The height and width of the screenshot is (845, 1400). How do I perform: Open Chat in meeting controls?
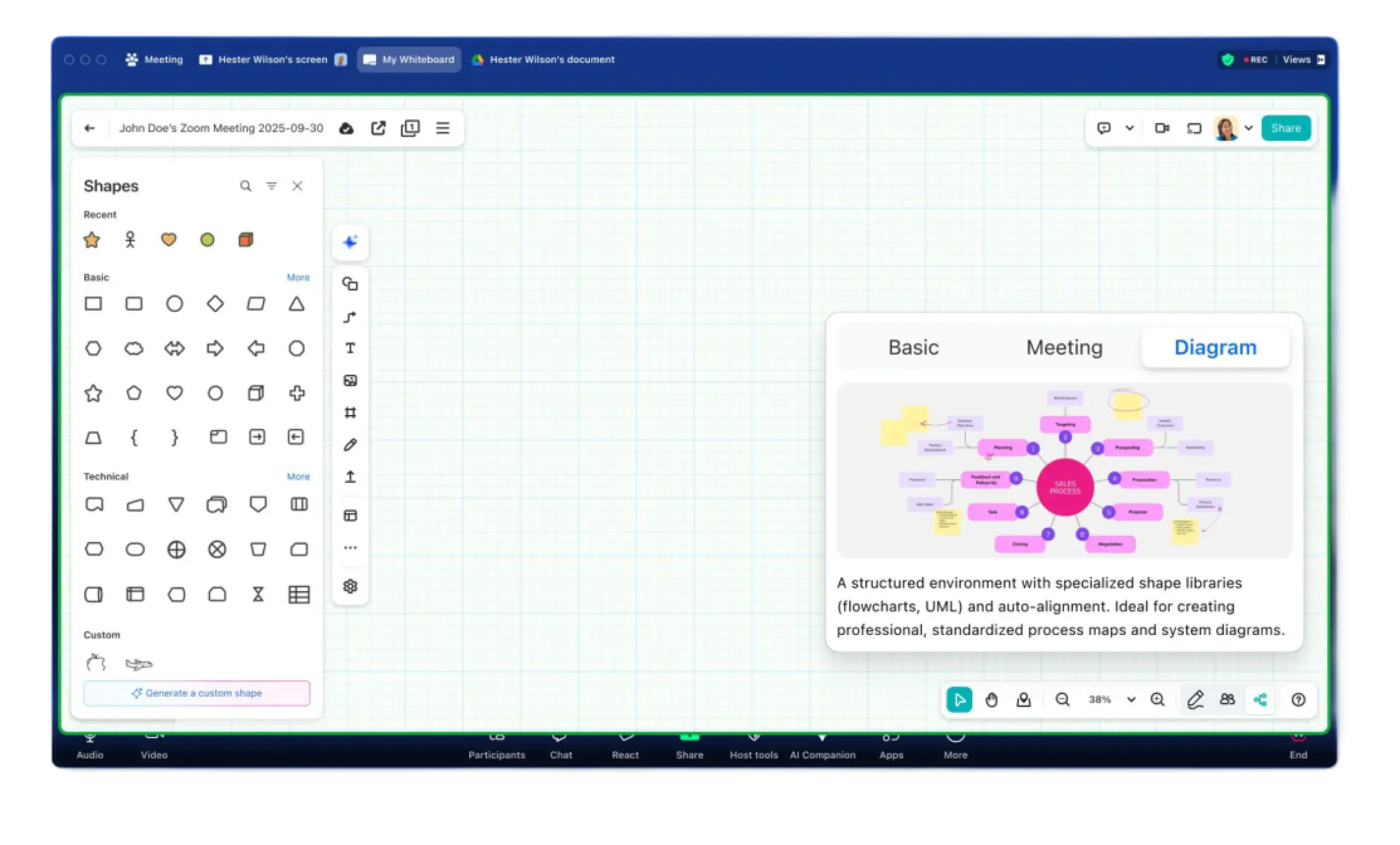click(x=561, y=746)
